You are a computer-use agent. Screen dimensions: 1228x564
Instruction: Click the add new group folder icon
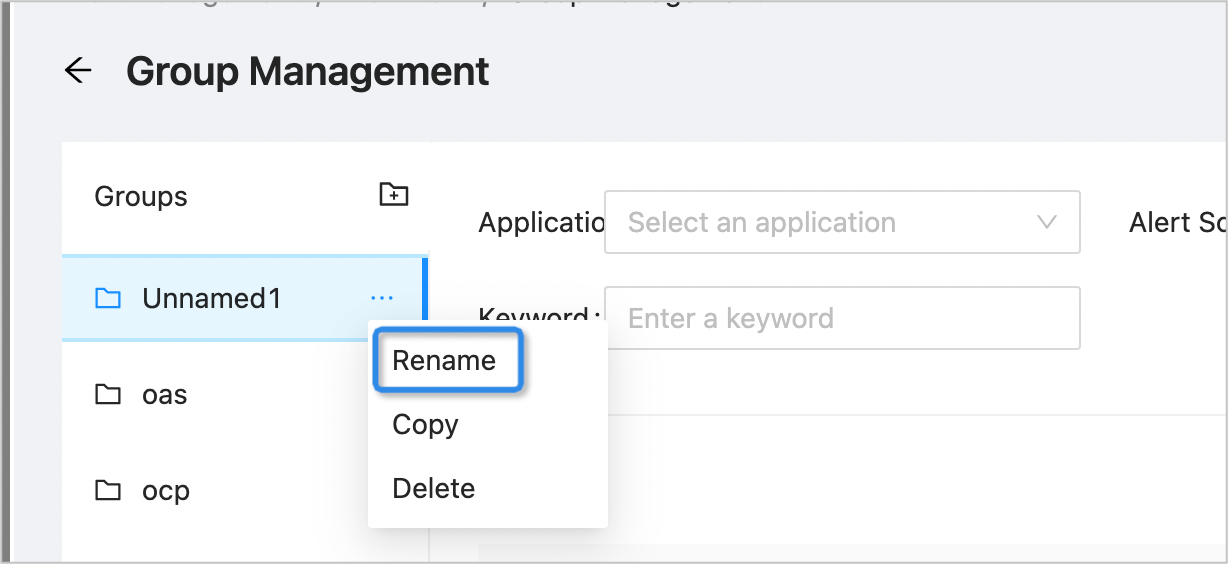(394, 195)
